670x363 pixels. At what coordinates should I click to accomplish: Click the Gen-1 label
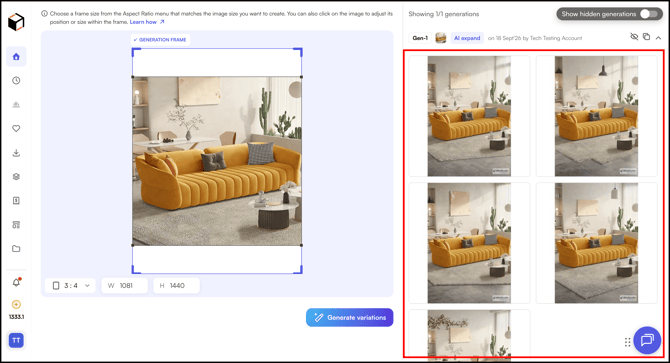click(x=420, y=38)
